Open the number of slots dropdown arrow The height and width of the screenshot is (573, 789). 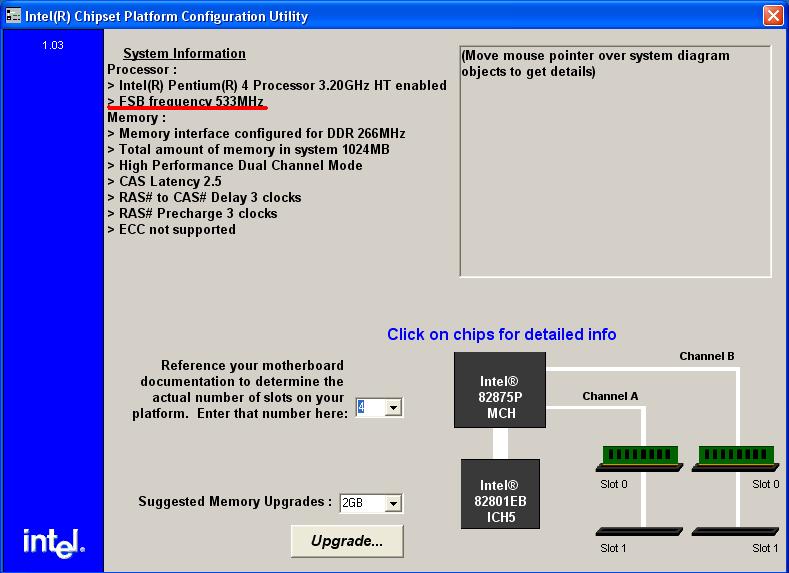(x=393, y=407)
